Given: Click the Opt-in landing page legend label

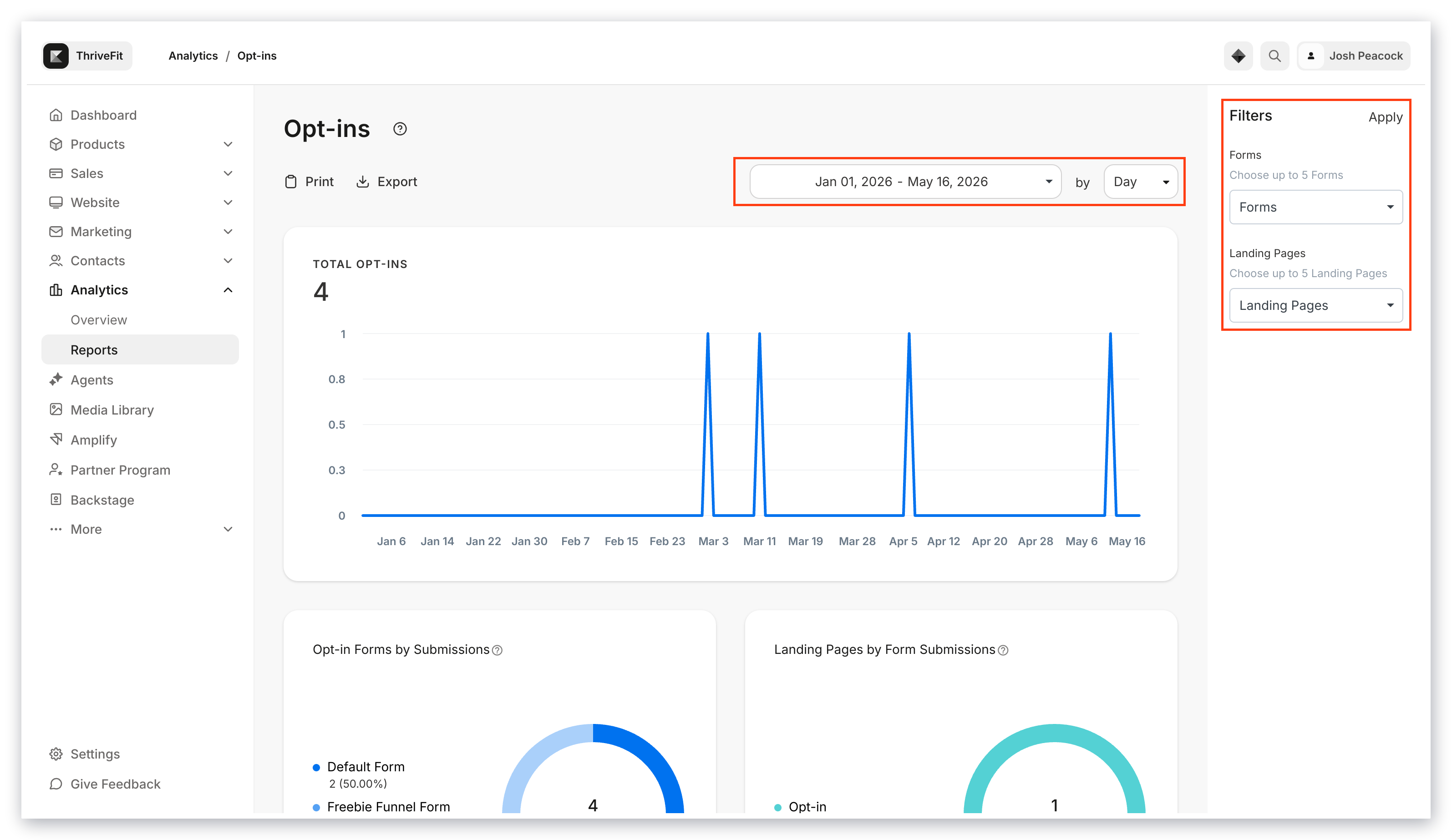Looking at the screenshot, I should pos(807,807).
